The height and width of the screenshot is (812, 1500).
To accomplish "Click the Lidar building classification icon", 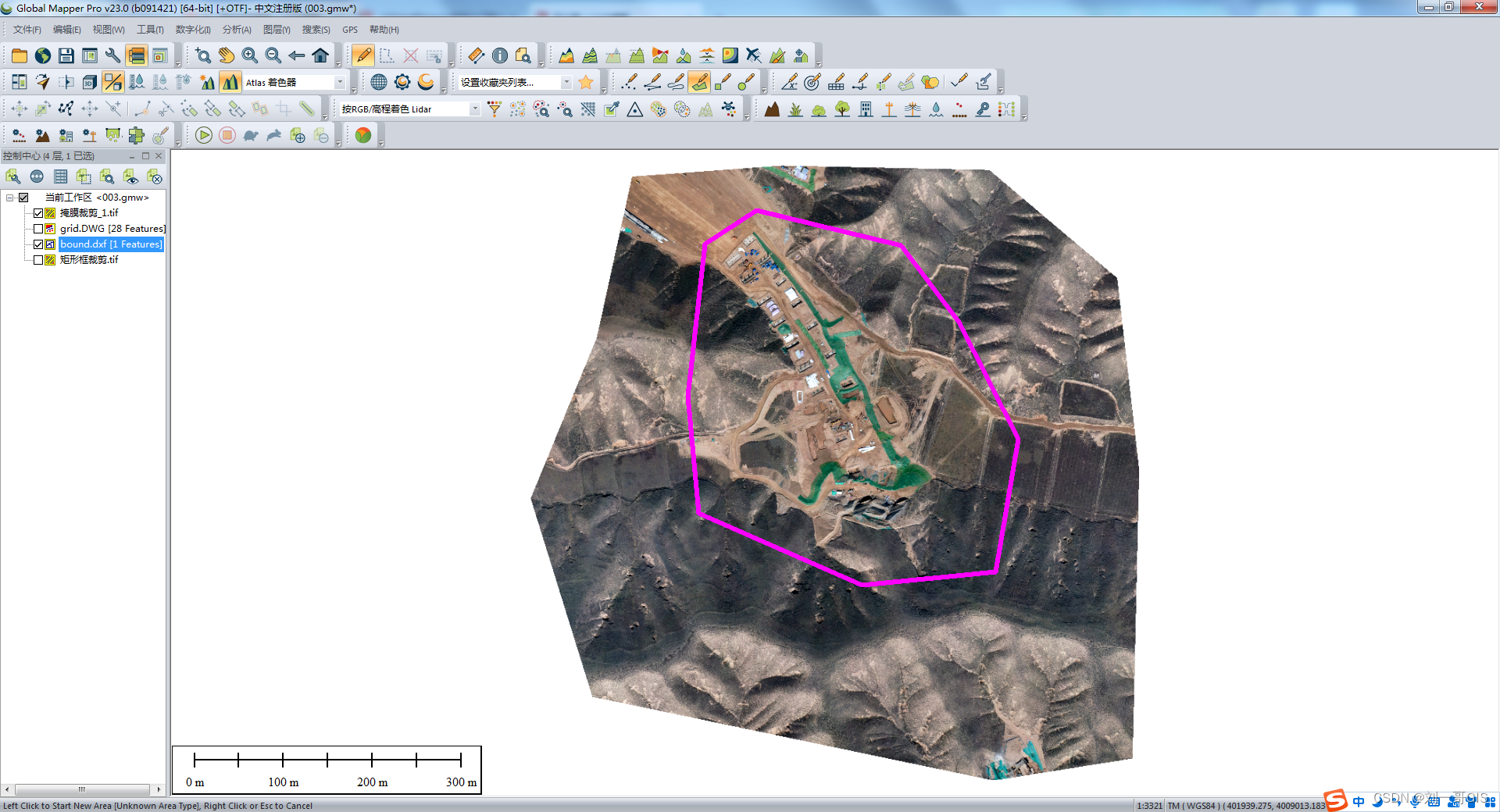I will tap(866, 109).
